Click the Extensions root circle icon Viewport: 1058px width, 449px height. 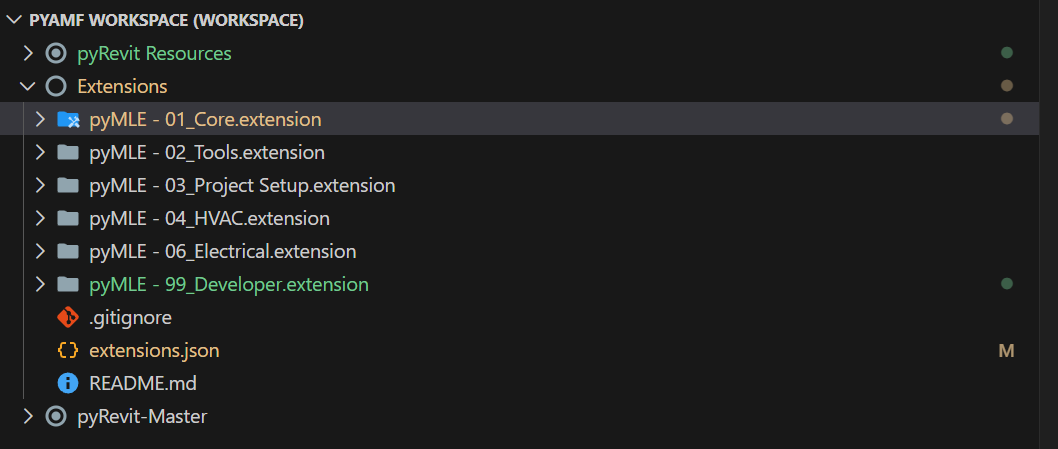point(56,86)
